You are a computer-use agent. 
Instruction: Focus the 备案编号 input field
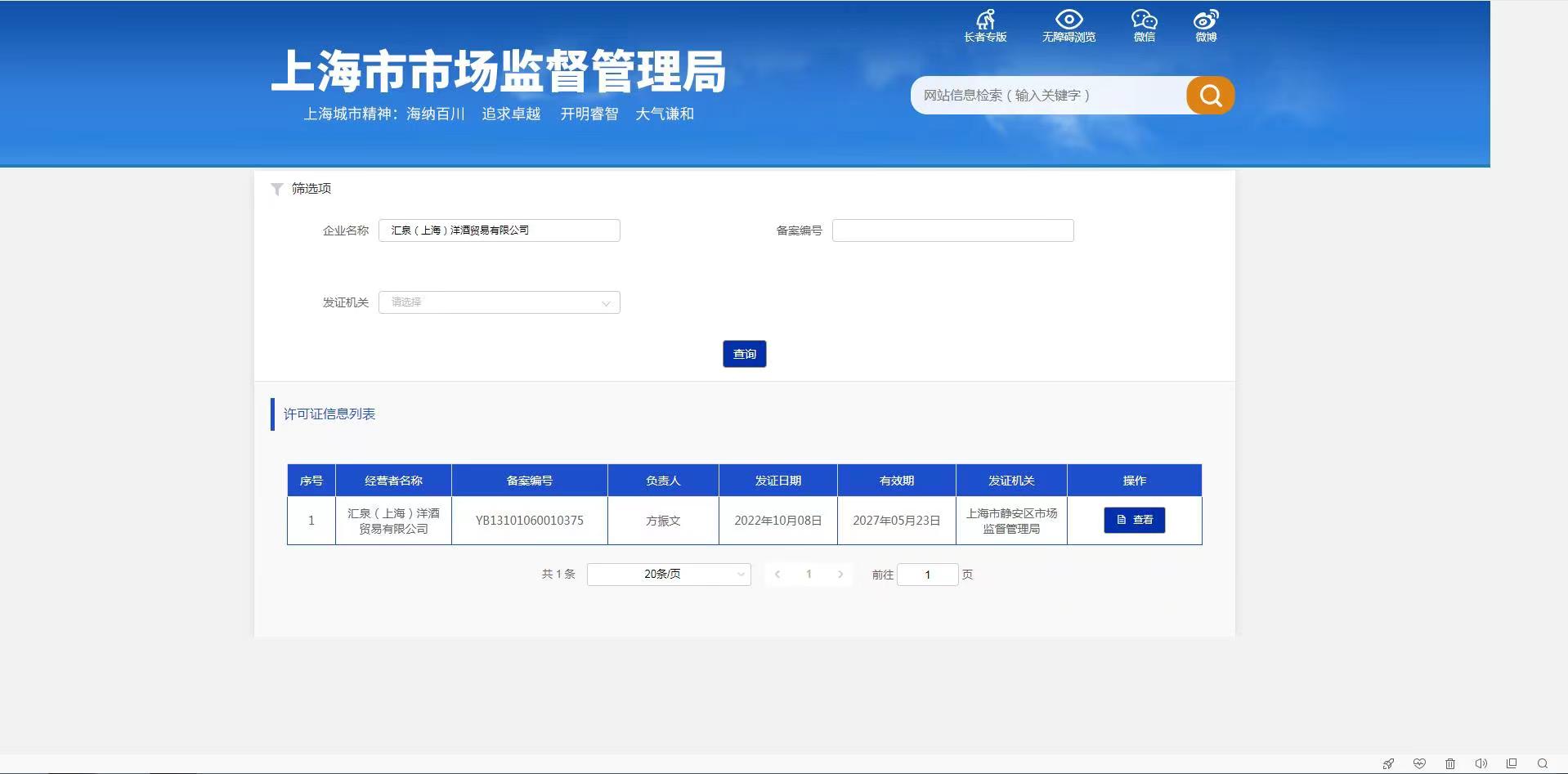[x=952, y=230]
